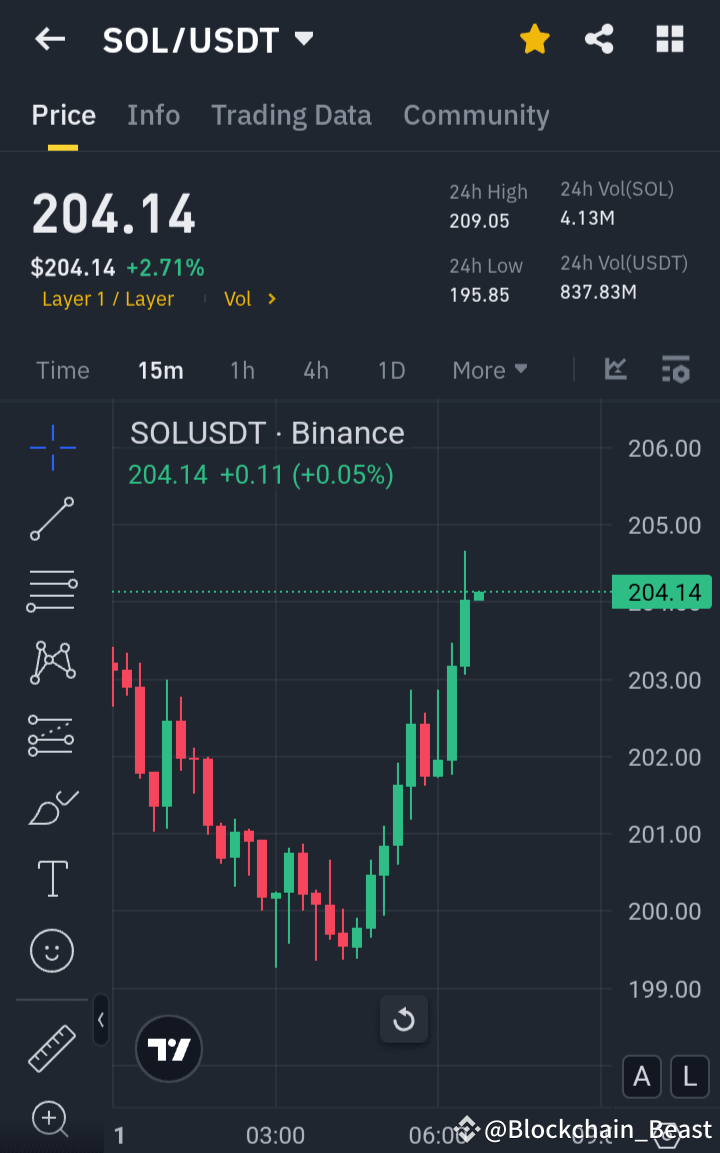The height and width of the screenshot is (1153, 720).
Task: Enable alert mode with the A button
Action: pyautogui.click(x=642, y=1077)
